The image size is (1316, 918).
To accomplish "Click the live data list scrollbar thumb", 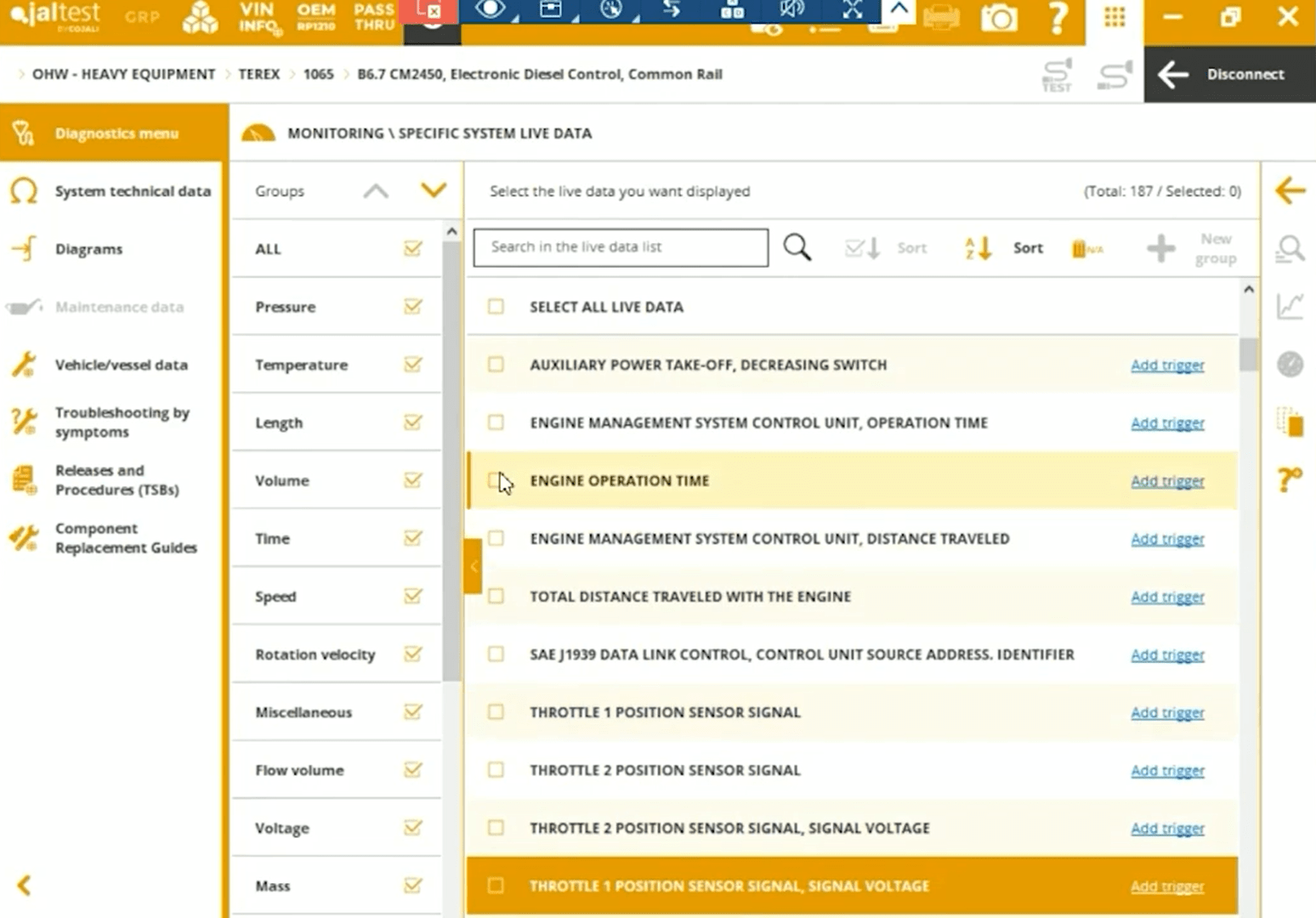I will (x=1248, y=354).
